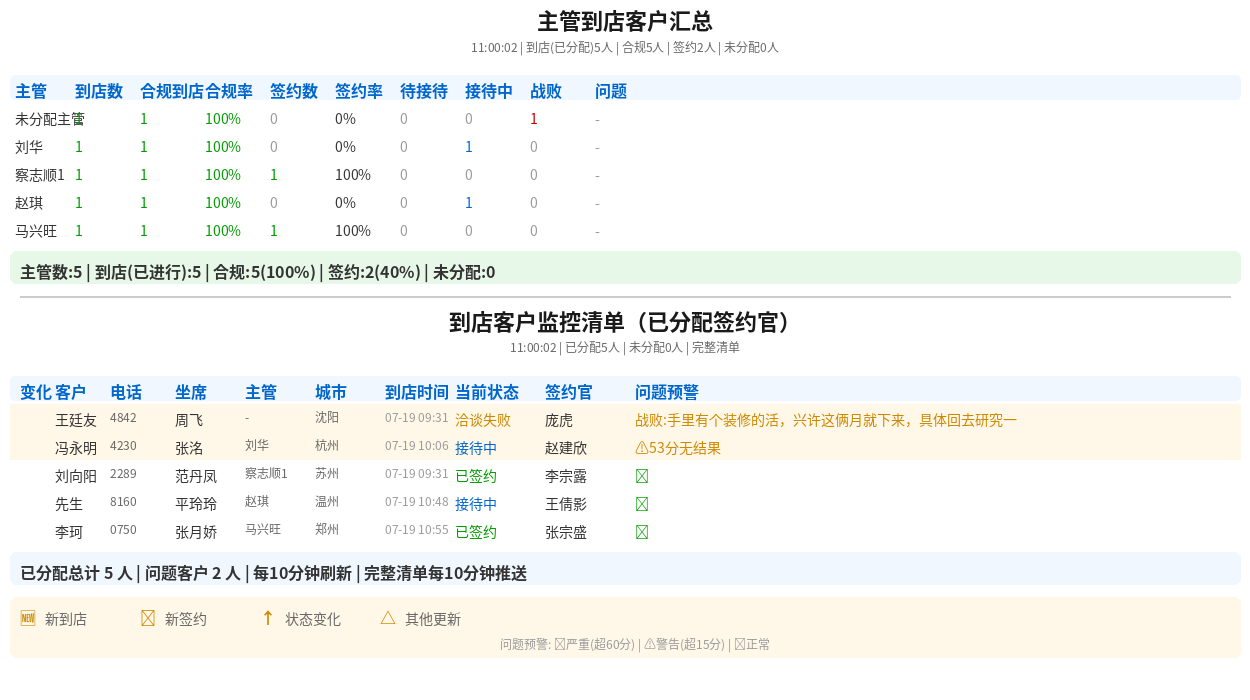This screenshot has height=700, width=1250.
Task: Click the 主管数:5 summary bar
Action: pyautogui.click(x=625, y=268)
